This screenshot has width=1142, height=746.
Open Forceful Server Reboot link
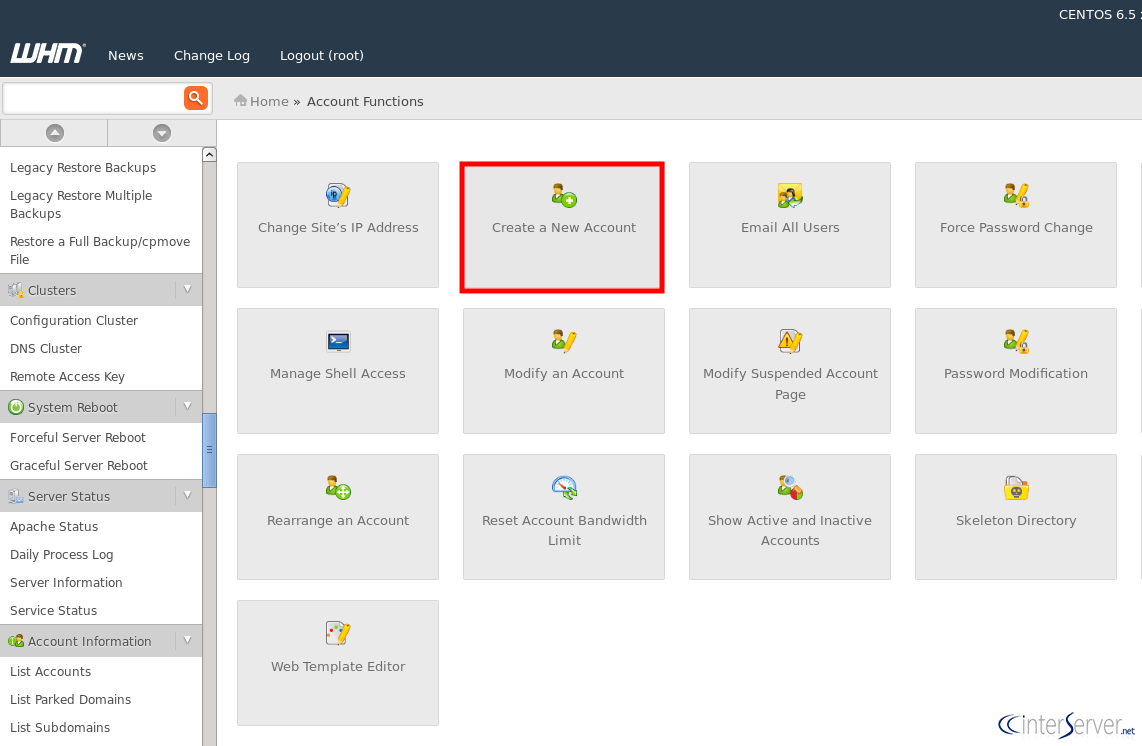pos(78,437)
